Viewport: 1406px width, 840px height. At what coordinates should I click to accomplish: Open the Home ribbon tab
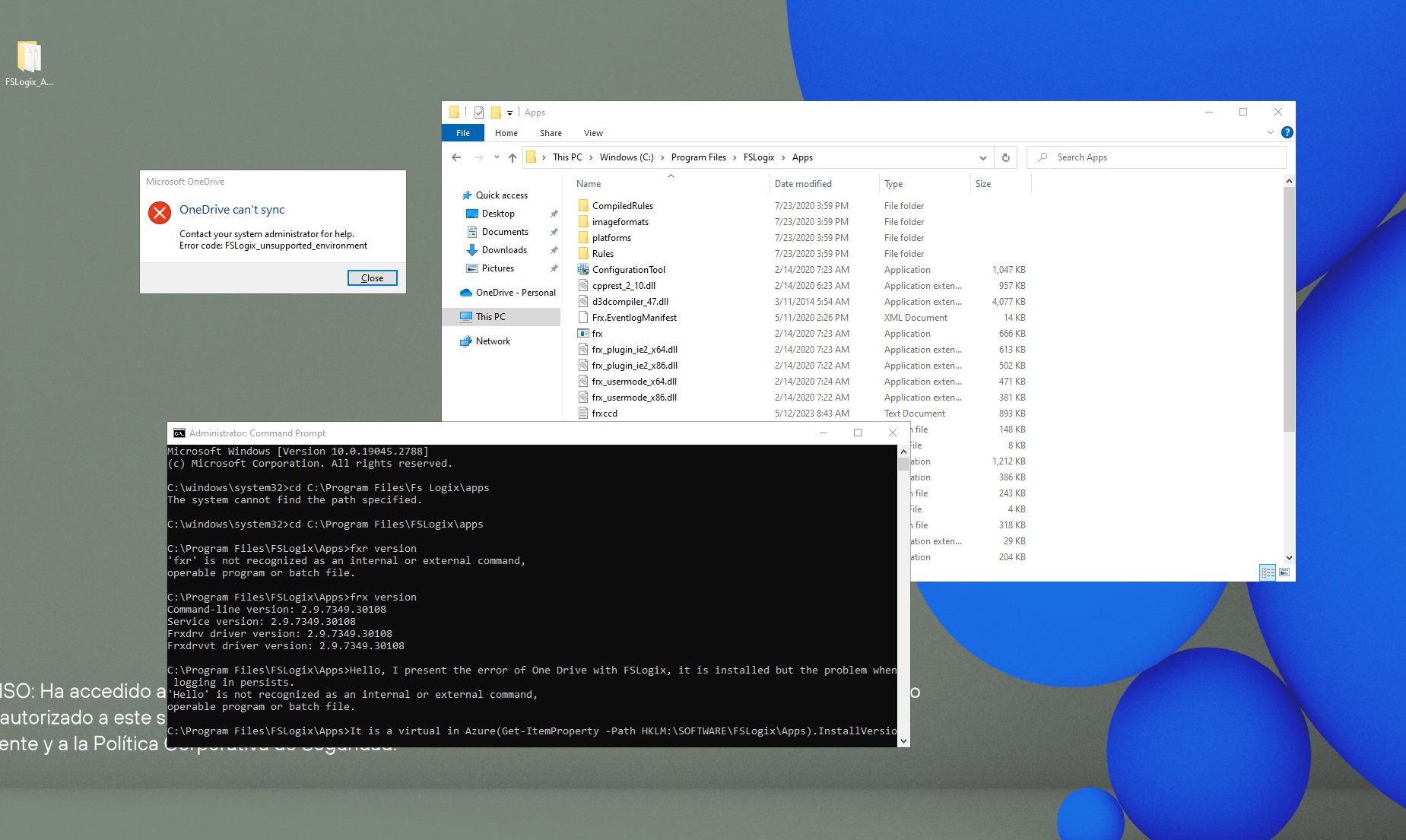(506, 133)
